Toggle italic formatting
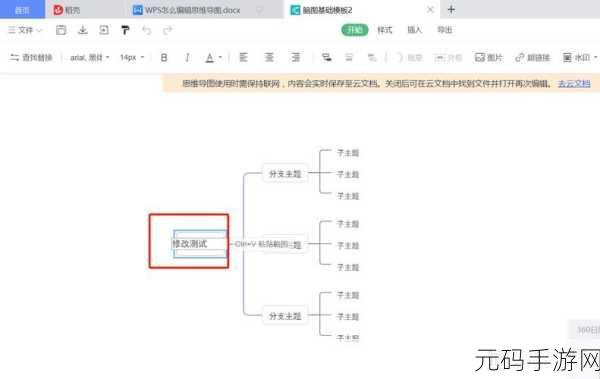Image resolution: width=600 pixels, height=379 pixels. [187, 57]
